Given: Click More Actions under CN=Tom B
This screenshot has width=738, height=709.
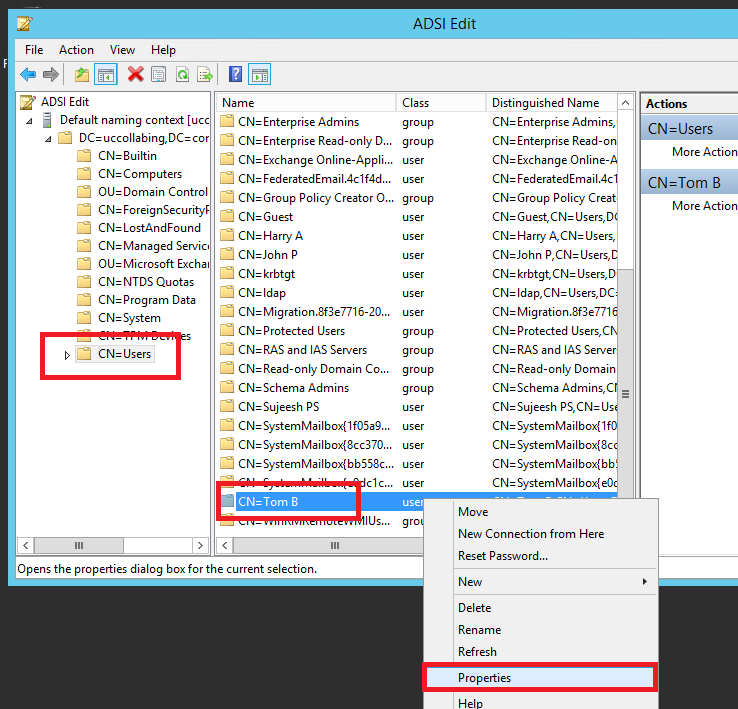Looking at the screenshot, I should tap(705, 206).
